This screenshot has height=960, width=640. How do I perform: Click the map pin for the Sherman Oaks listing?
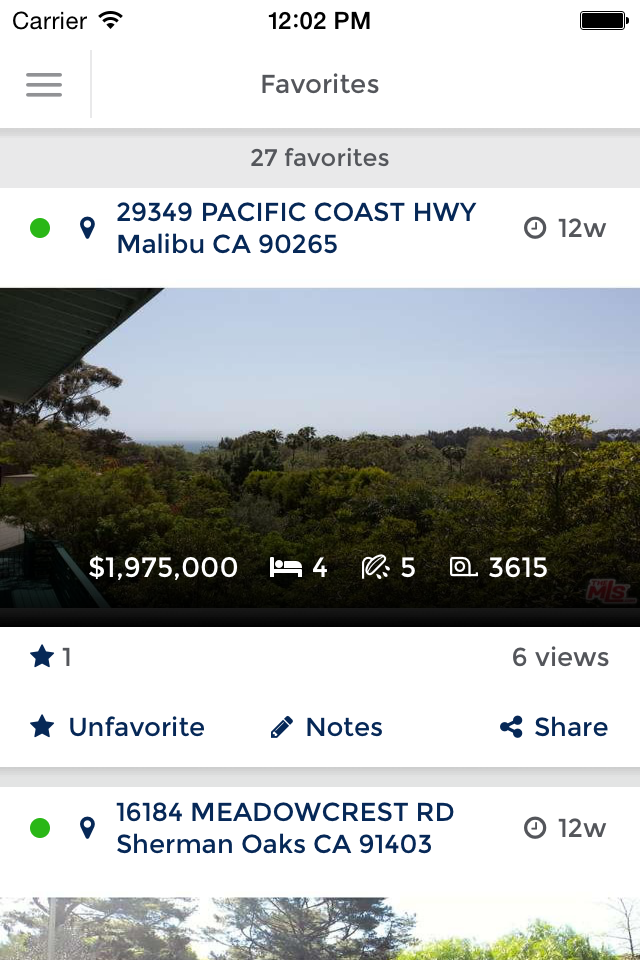tap(88, 827)
